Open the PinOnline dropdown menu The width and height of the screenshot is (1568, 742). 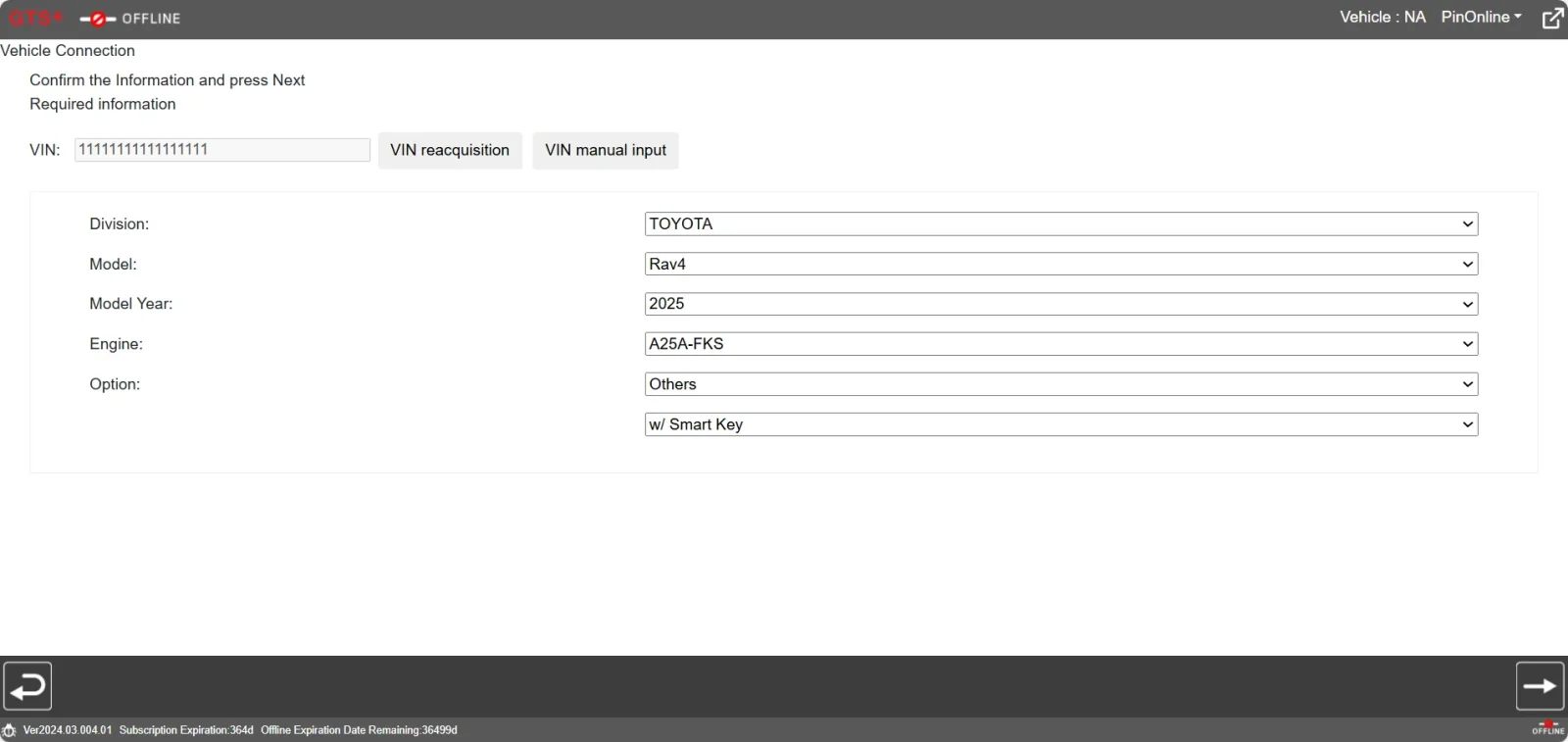tap(1481, 18)
